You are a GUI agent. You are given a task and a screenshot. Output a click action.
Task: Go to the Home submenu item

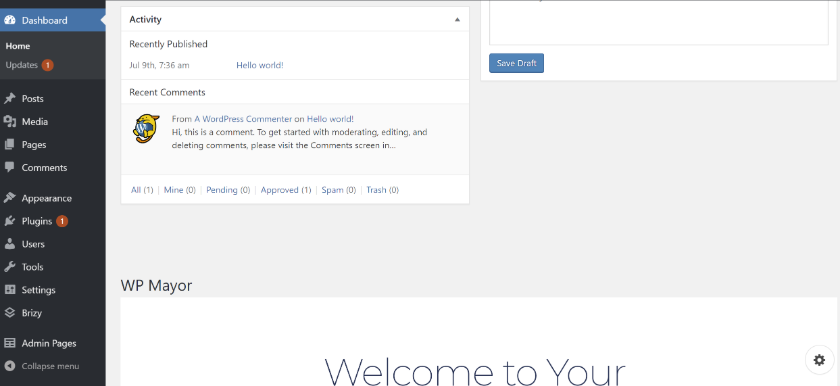[18, 46]
